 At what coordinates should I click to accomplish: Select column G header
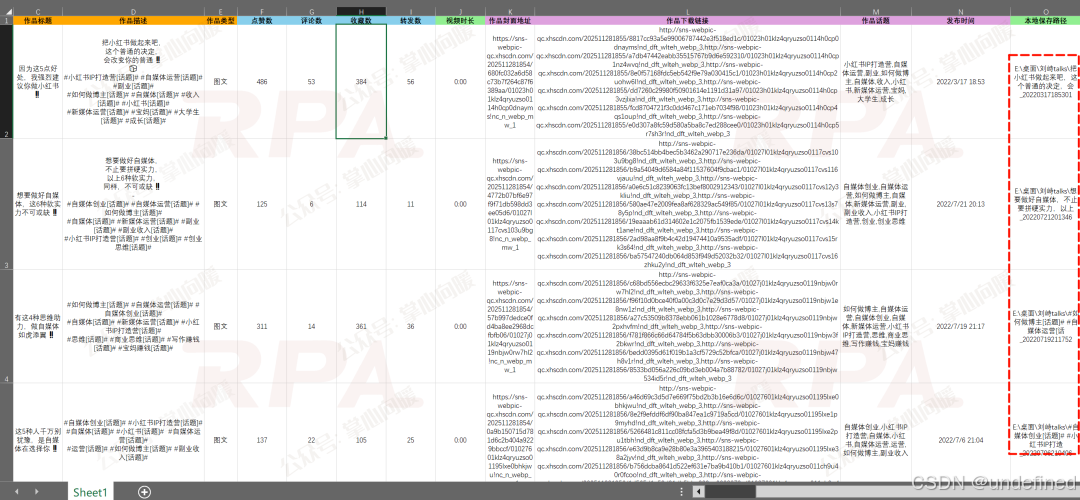click(x=311, y=12)
